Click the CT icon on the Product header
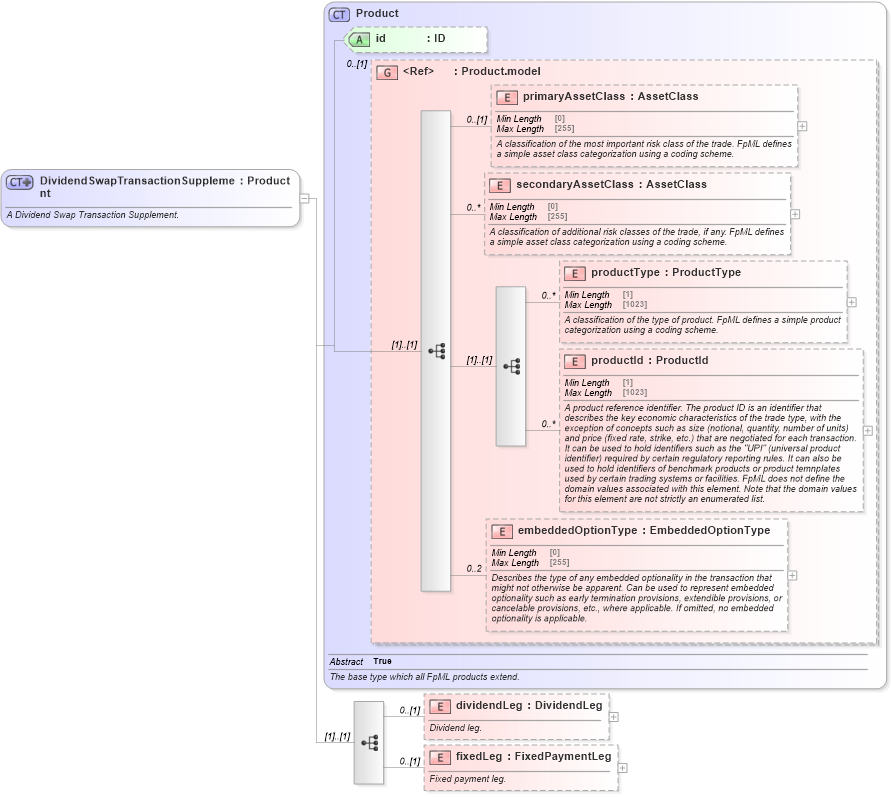This screenshot has height=797, width=891. 340,13
